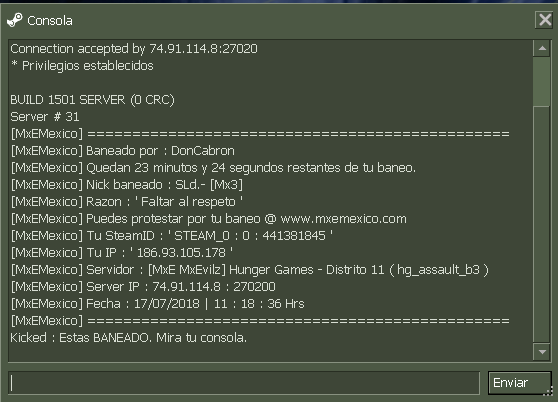Click the console scroll up arrow

[x=542, y=48]
